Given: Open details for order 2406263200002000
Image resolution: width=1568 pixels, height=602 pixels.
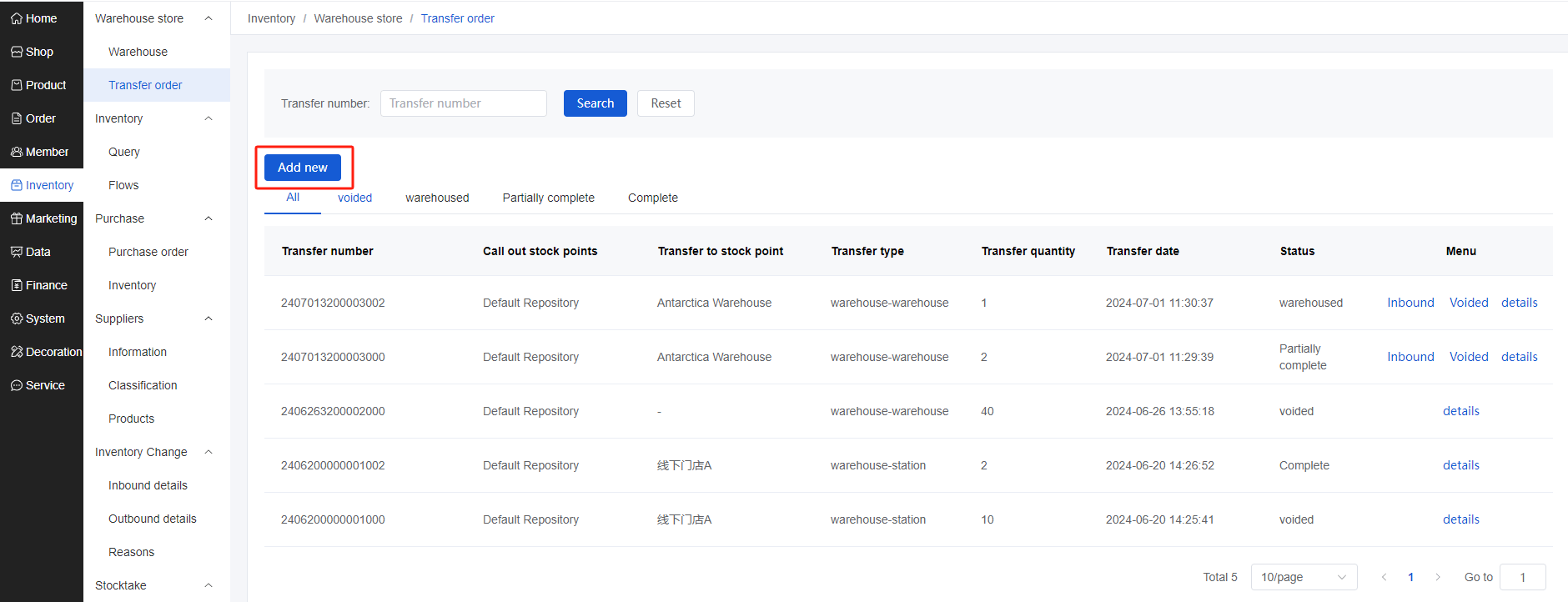Looking at the screenshot, I should coord(1461,411).
